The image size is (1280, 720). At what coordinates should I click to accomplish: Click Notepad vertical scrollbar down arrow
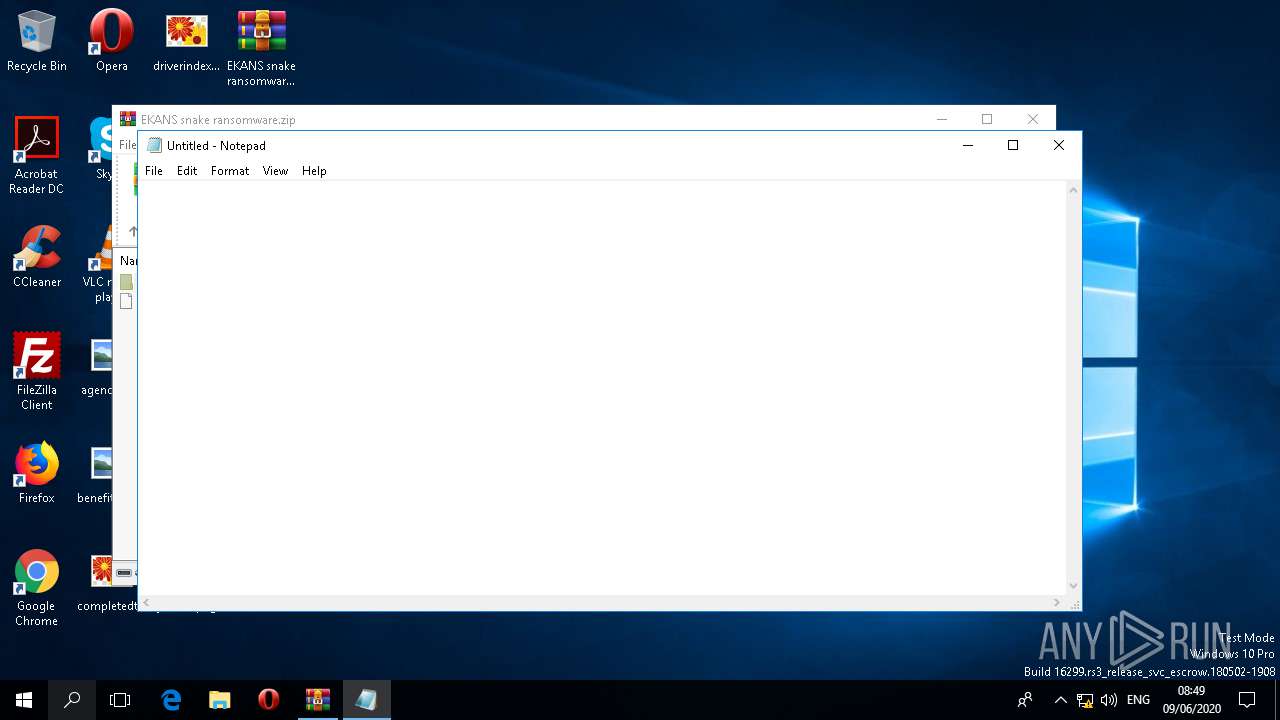tap(1074, 586)
